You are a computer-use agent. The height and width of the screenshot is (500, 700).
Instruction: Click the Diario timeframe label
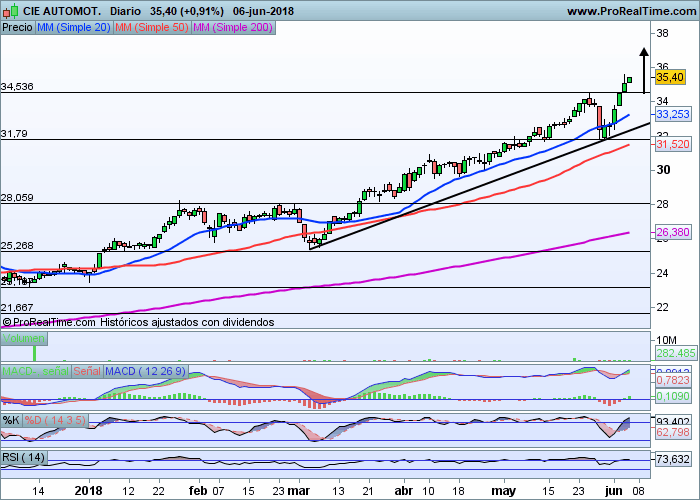tap(125, 11)
